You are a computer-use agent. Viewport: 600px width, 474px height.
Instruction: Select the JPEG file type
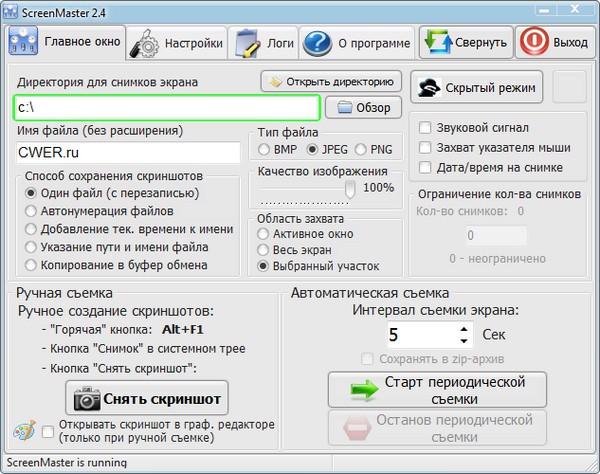pyautogui.click(x=312, y=150)
